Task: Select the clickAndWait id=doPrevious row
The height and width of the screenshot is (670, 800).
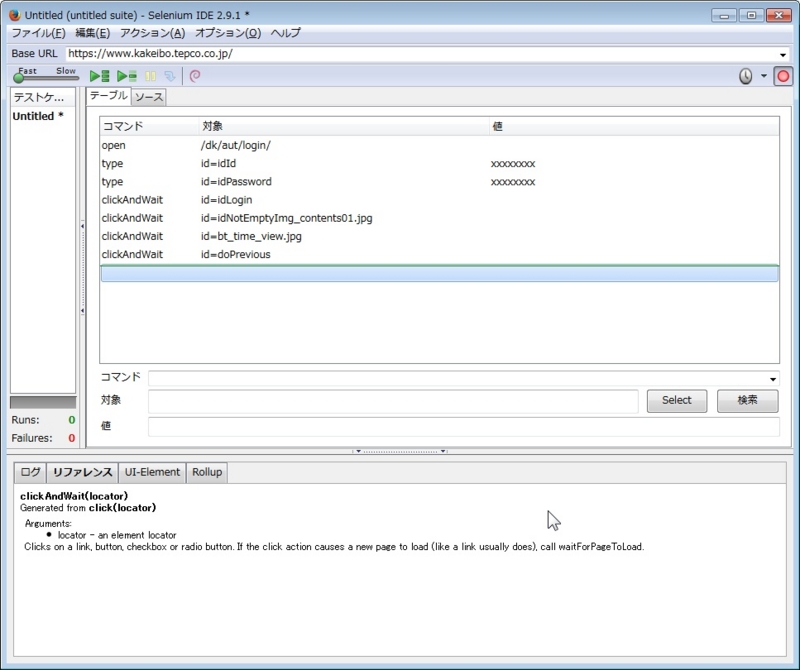Action: (x=200, y=254)
